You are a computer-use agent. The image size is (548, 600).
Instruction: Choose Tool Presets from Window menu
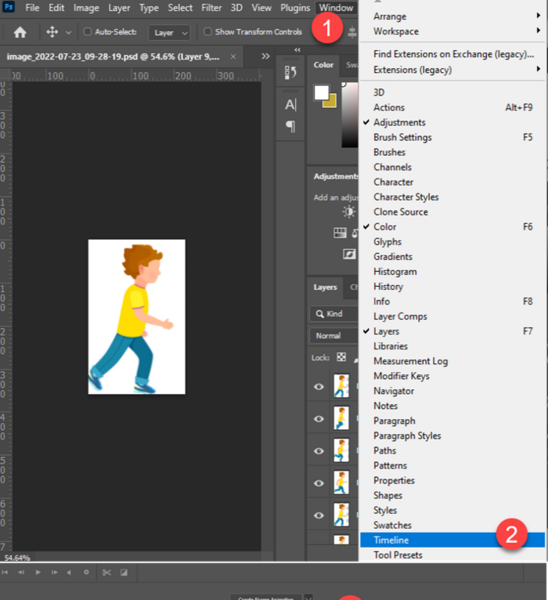coord(452,555)
